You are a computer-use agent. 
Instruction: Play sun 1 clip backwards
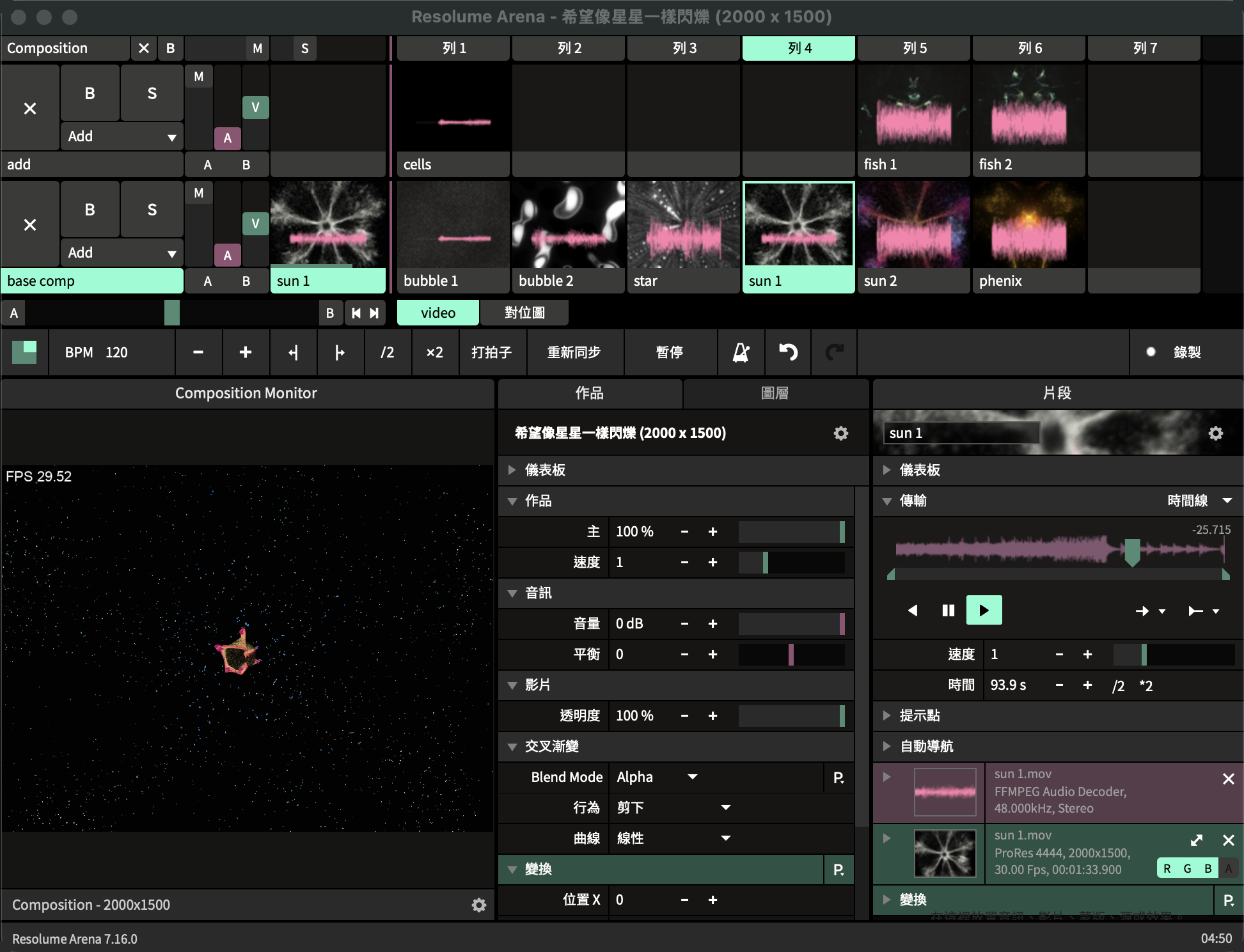coord(913,611)
